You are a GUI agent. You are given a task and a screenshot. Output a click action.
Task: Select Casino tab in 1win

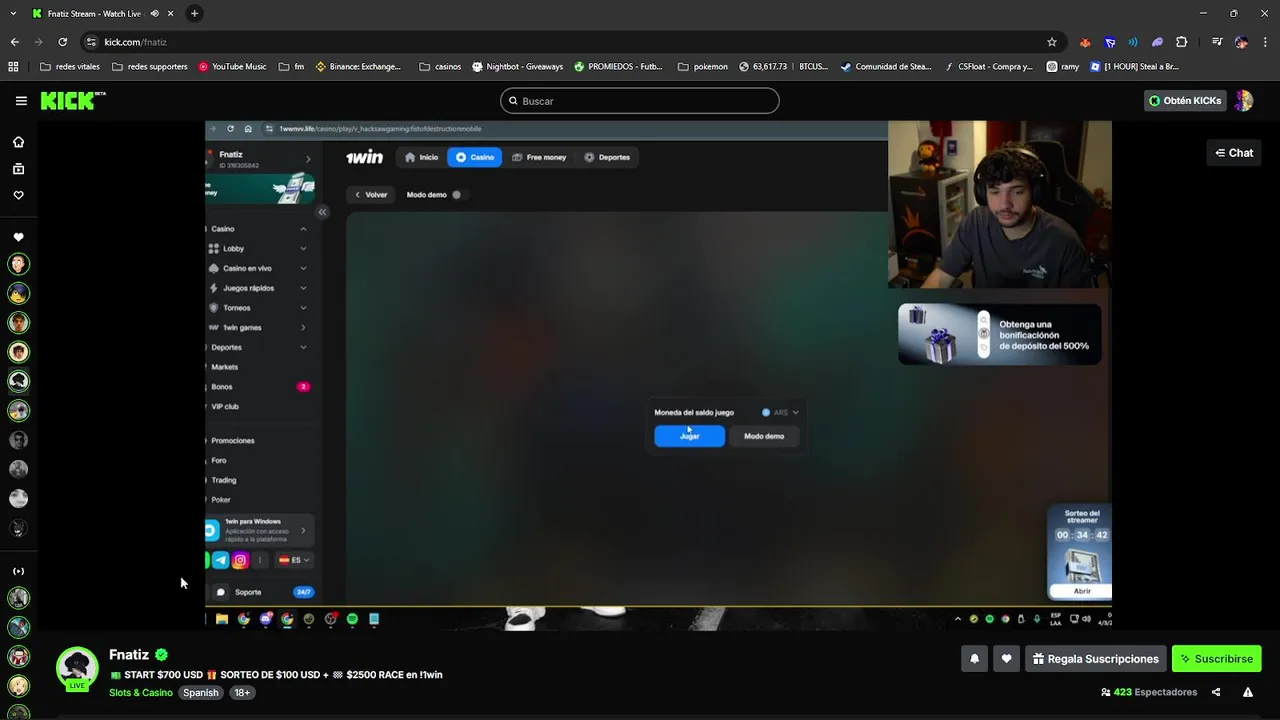[475, 157]
